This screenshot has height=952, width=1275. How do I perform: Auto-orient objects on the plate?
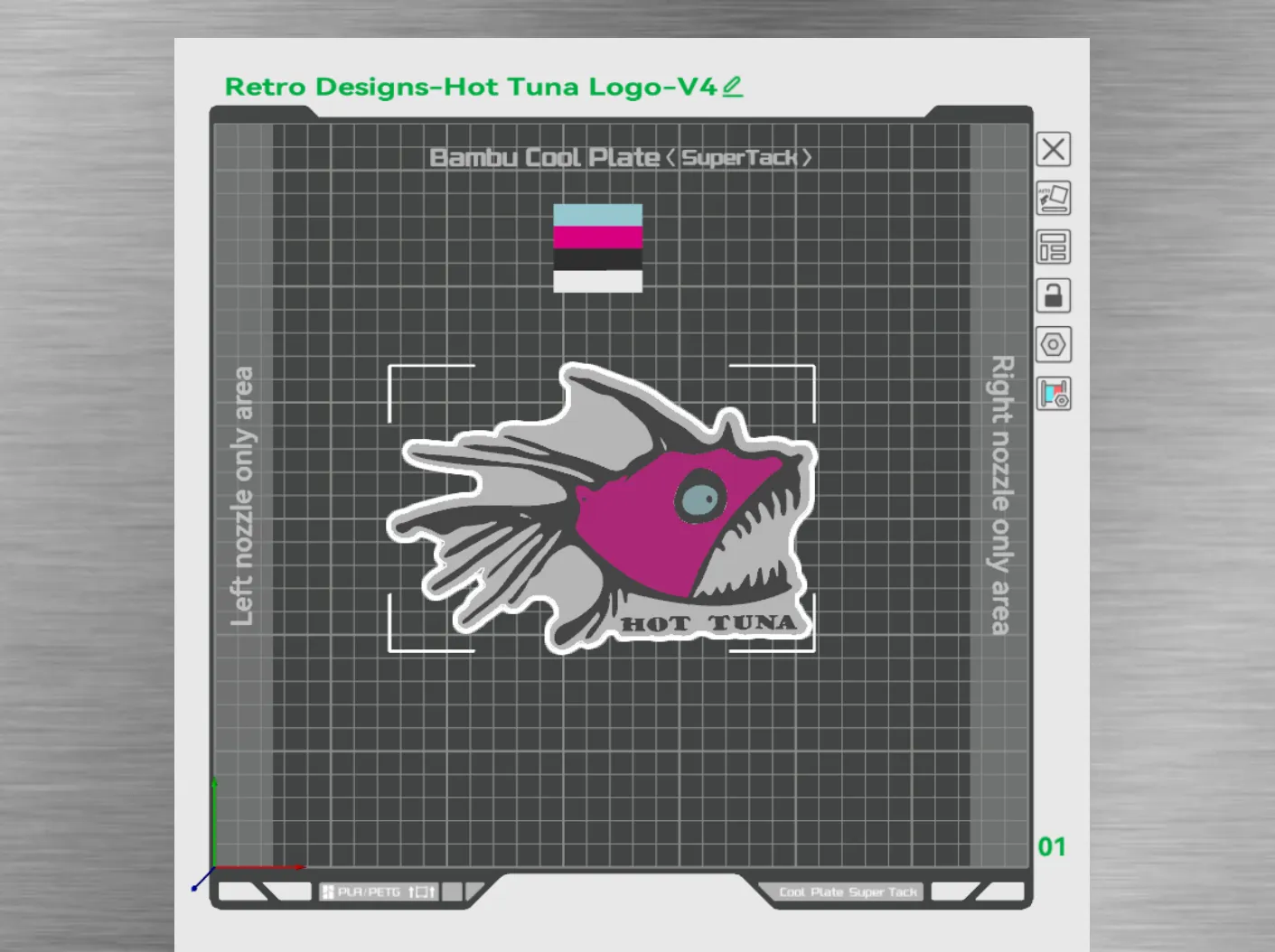[x=1054, y=198]
